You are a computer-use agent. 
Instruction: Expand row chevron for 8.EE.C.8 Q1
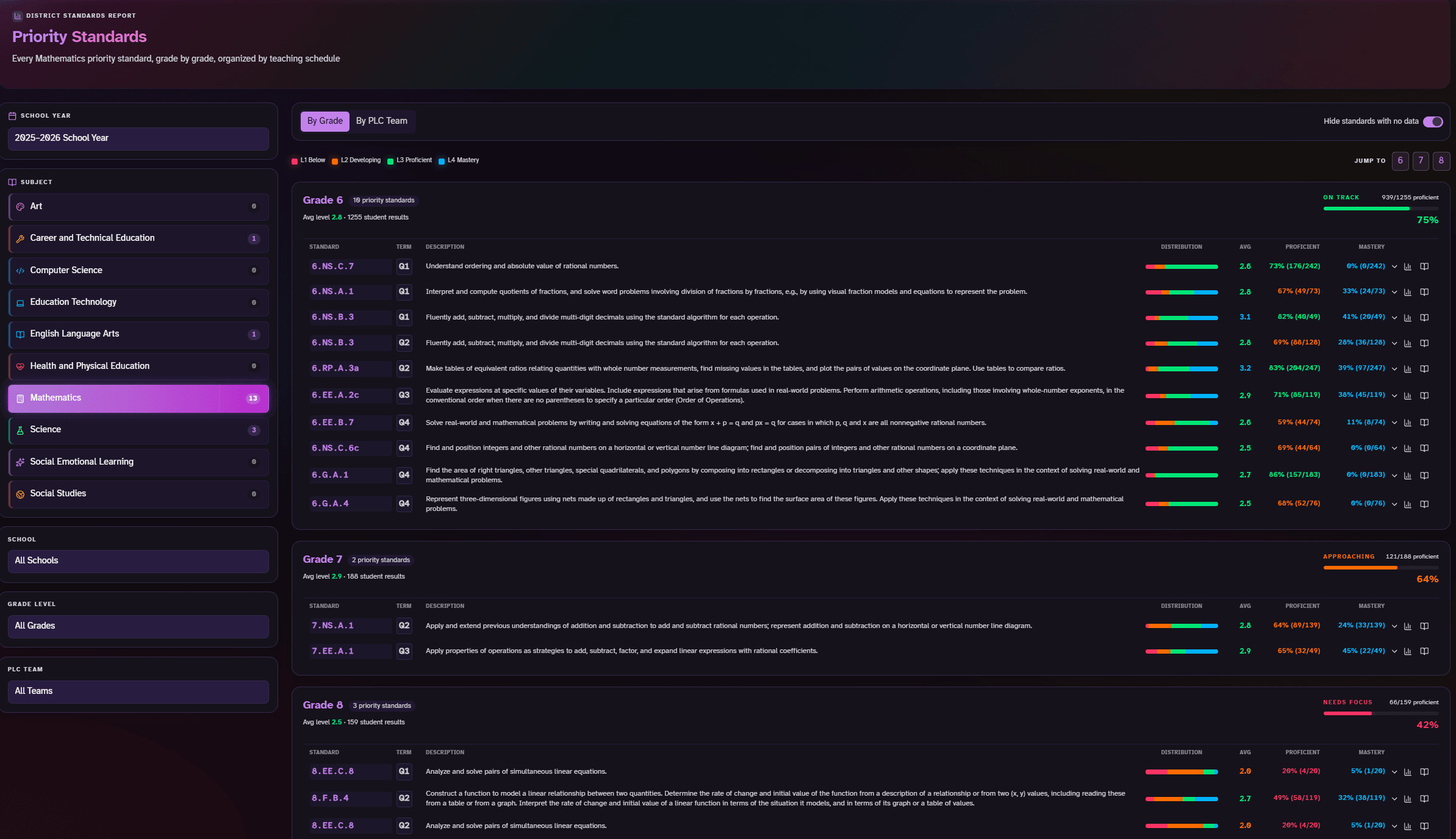(1394, 772)
